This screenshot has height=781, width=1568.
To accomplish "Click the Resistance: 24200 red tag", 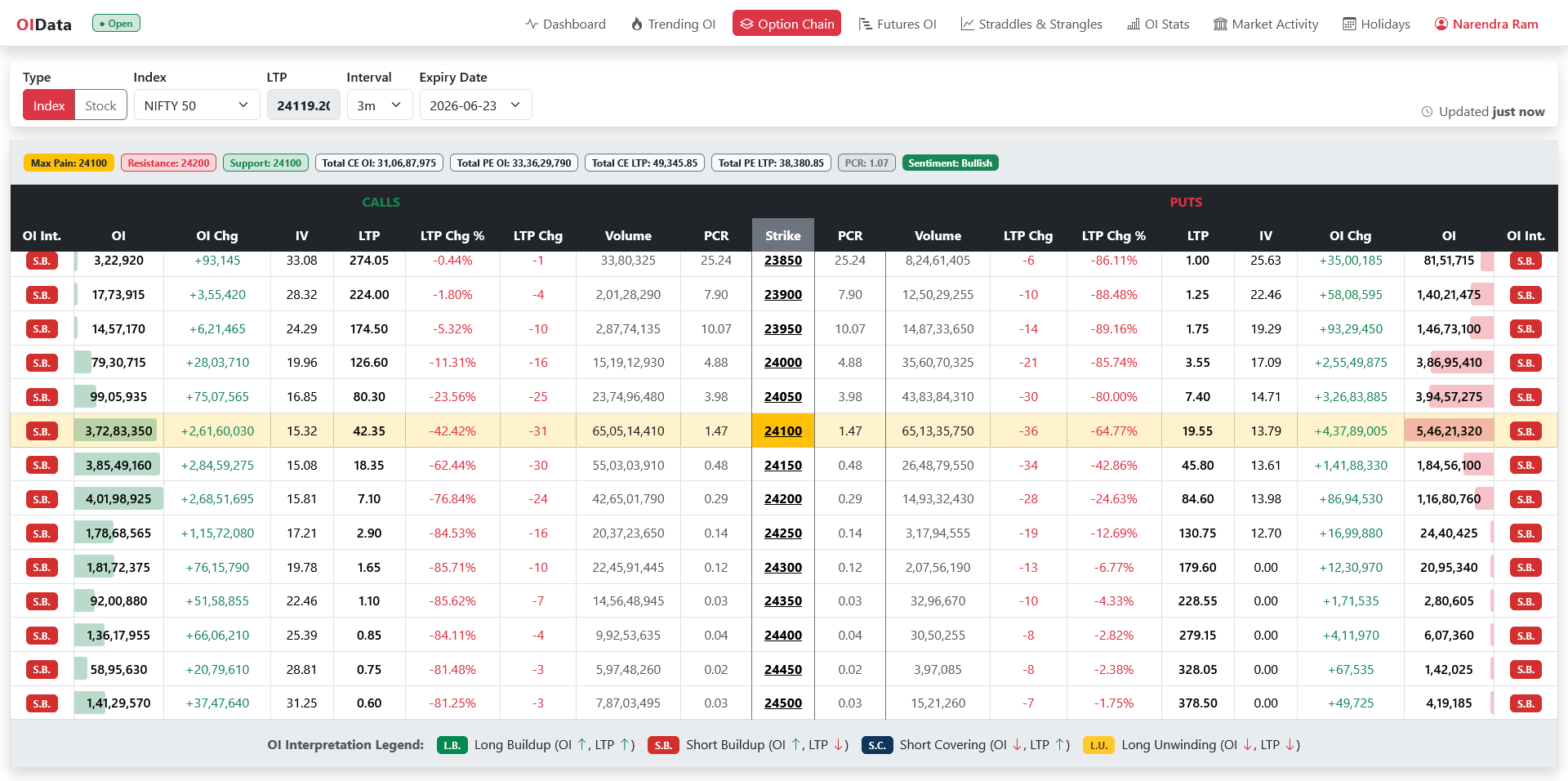I will (x=168, y=163).
